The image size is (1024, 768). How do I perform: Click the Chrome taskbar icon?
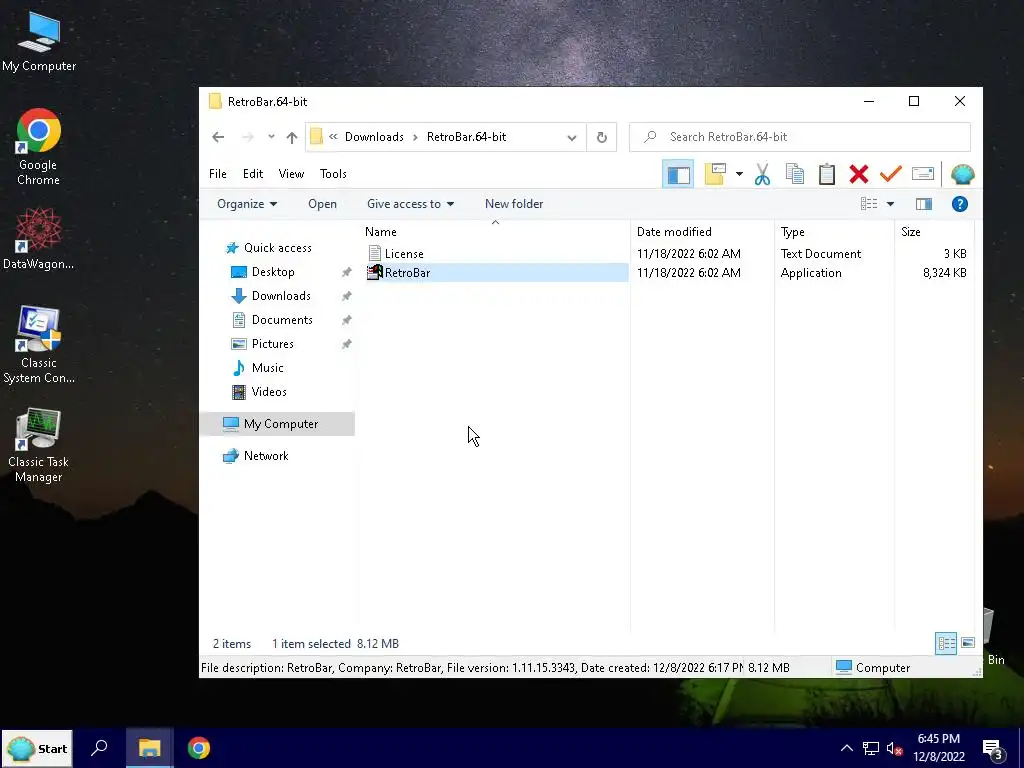coord(199,748)
